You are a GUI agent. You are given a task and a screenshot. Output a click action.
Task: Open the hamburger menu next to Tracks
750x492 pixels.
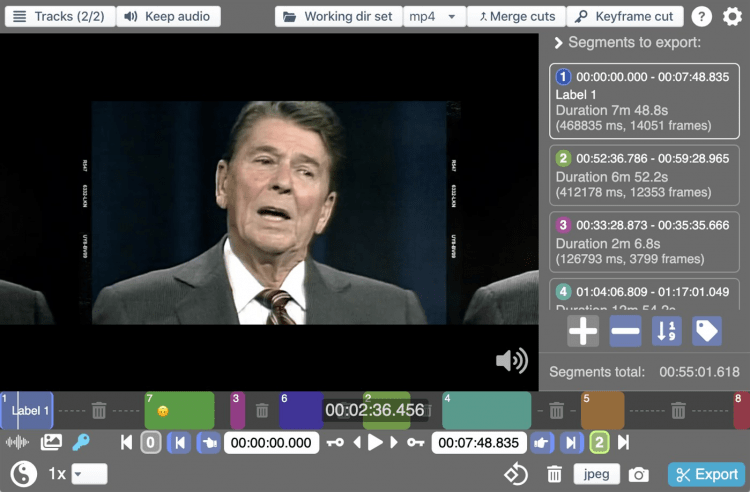tap(19, 17)
